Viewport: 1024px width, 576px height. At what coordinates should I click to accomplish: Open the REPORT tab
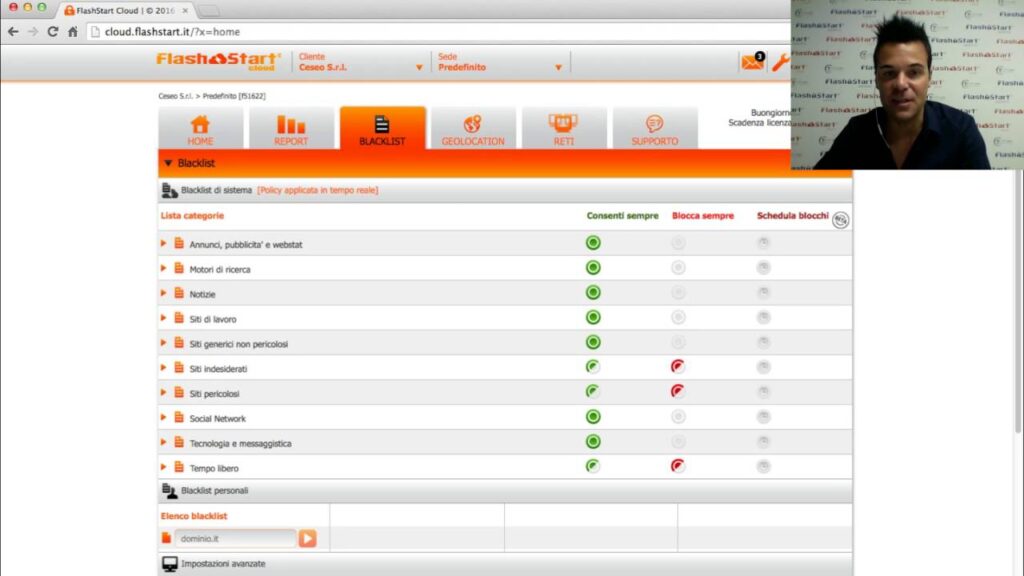tap(291, 129)
